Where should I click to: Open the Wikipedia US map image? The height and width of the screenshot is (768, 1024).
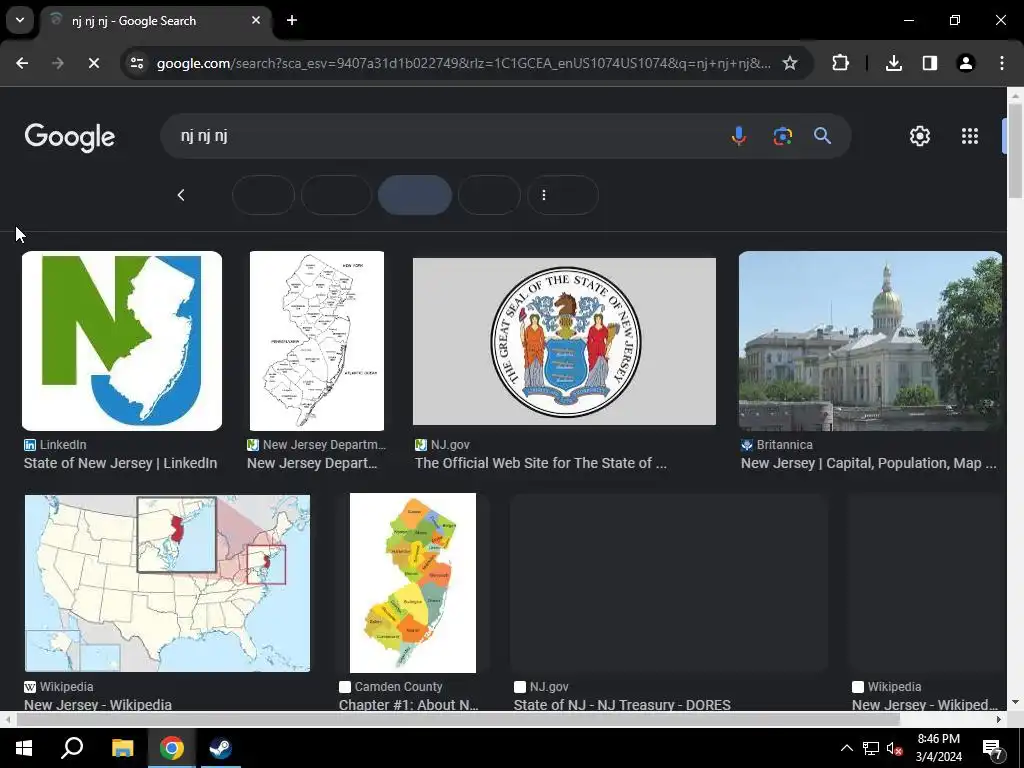click(x=167, y=583)
